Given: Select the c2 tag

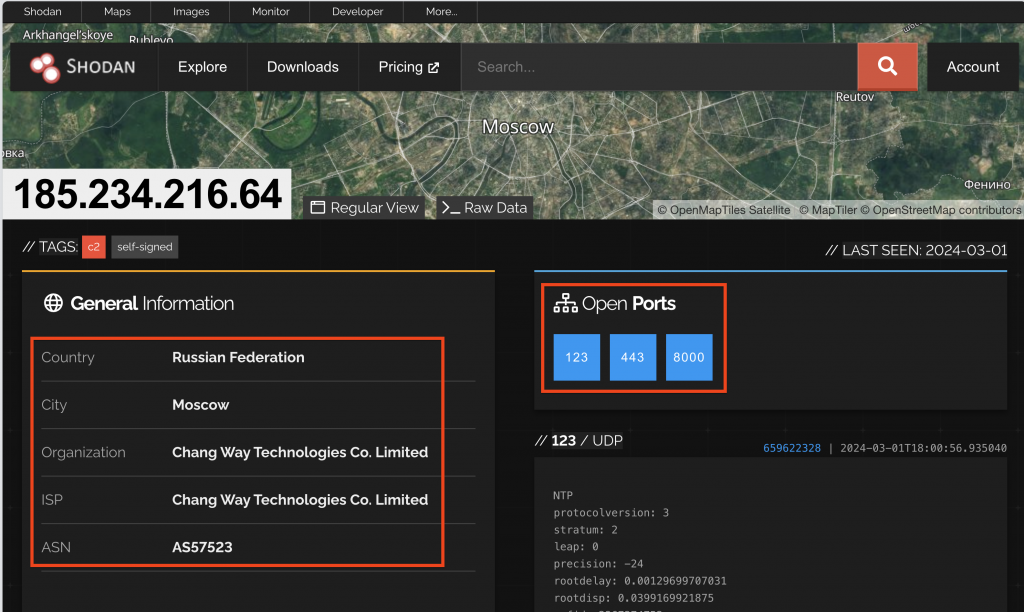Looking at the screenshot, I should coord(93,246).
